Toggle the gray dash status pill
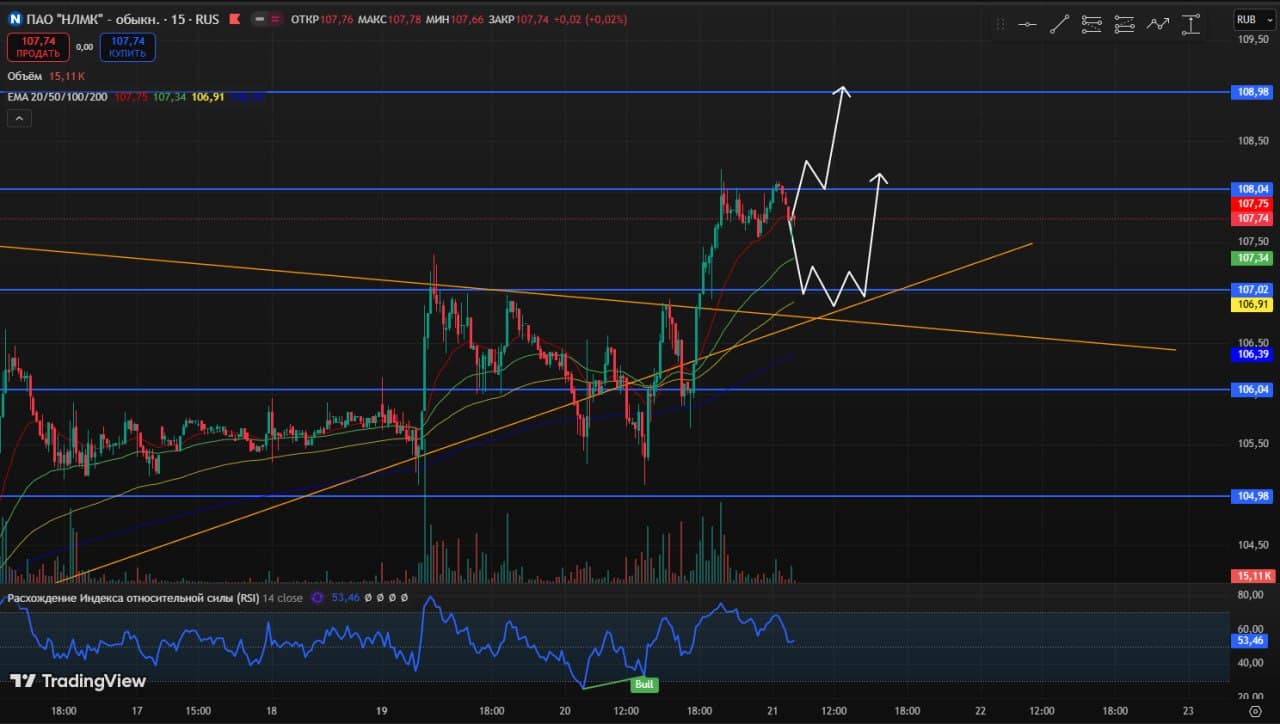This screenshot has height=724, width=1280. click(258, 19)
